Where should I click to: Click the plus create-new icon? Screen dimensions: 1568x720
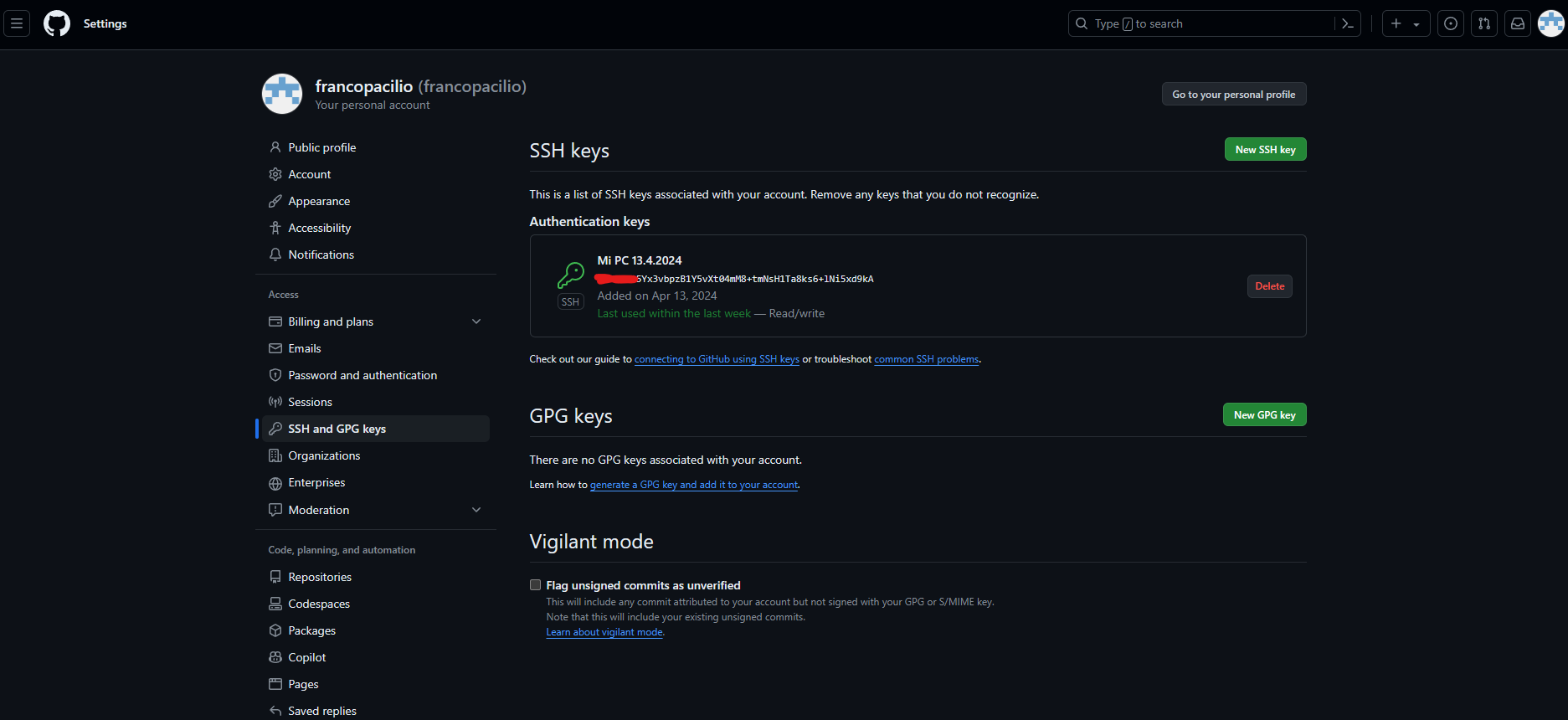[x=1396, y=23]
